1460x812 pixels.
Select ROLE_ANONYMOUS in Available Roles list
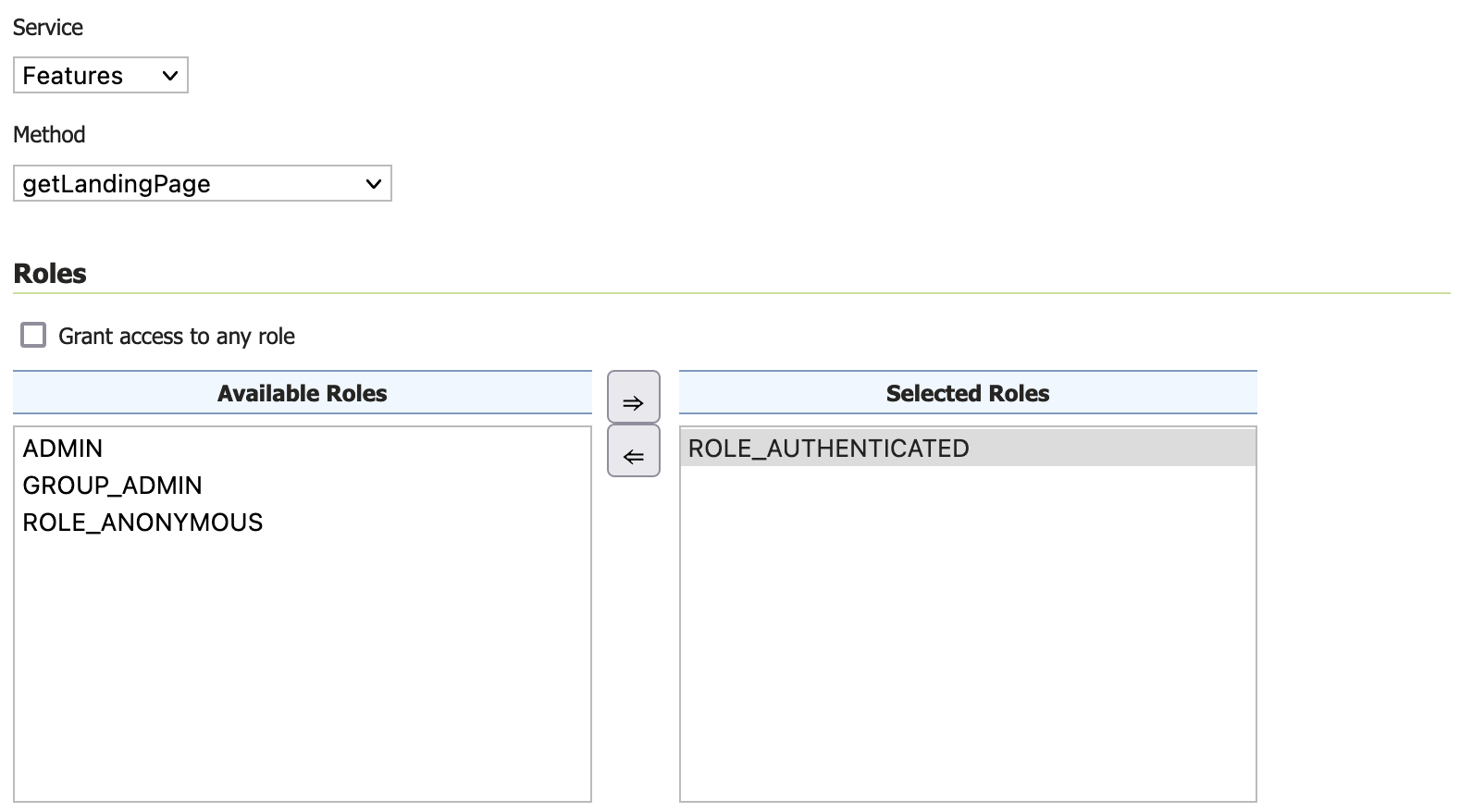142,523
